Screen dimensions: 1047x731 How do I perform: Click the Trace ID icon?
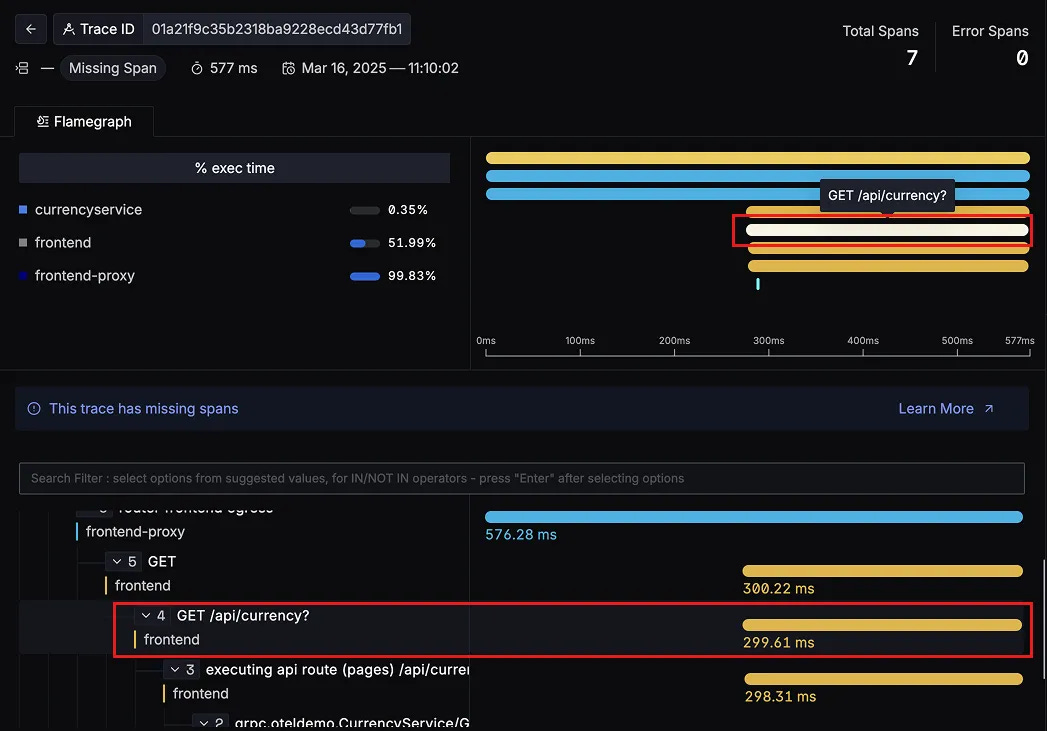coord(68,29)
